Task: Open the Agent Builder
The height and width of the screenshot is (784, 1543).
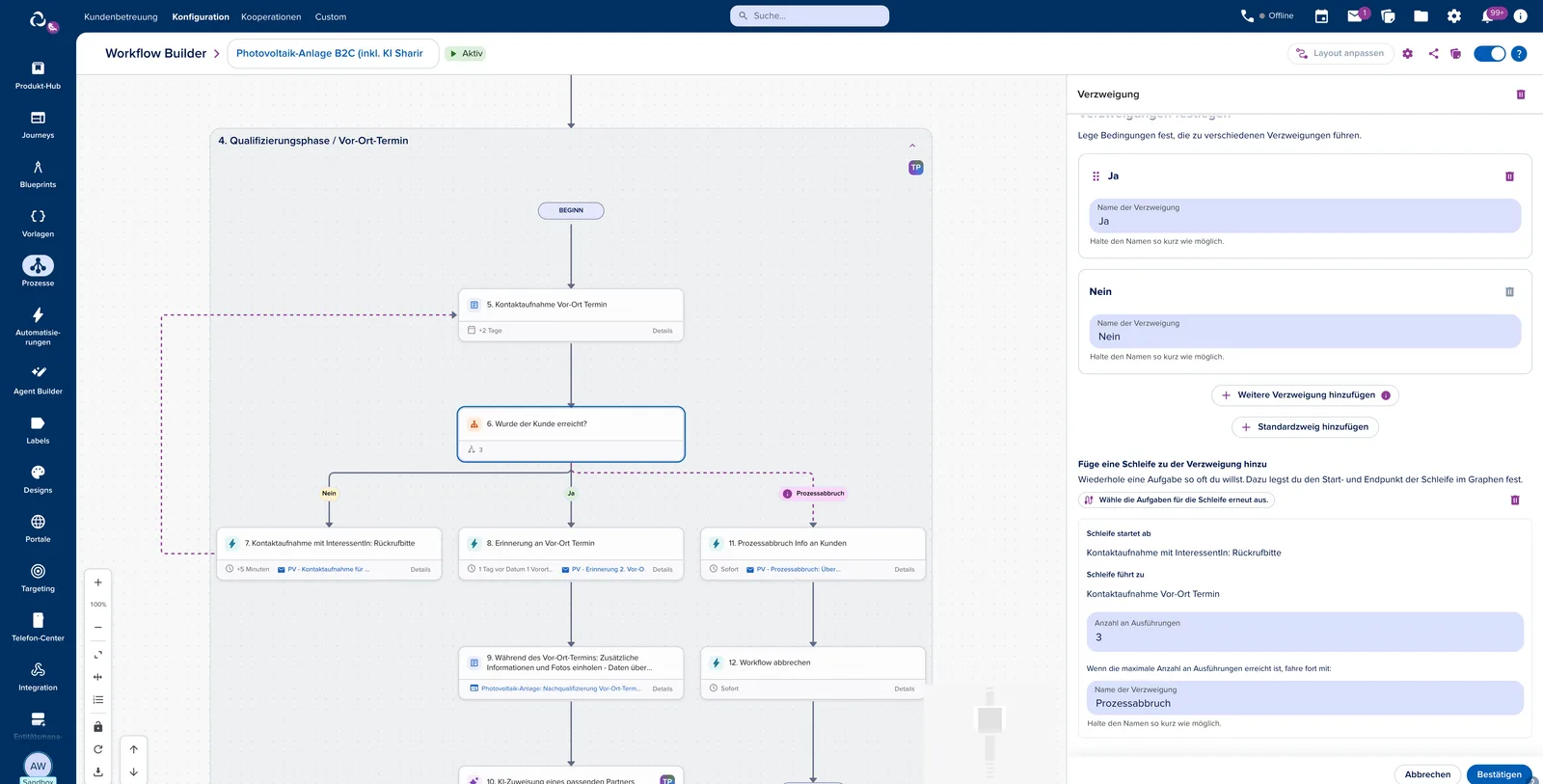Action: coord(38,380)
